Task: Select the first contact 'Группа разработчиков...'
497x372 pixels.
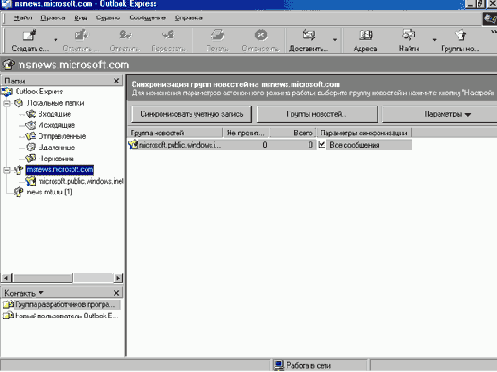Action: (x=61, y=304)
